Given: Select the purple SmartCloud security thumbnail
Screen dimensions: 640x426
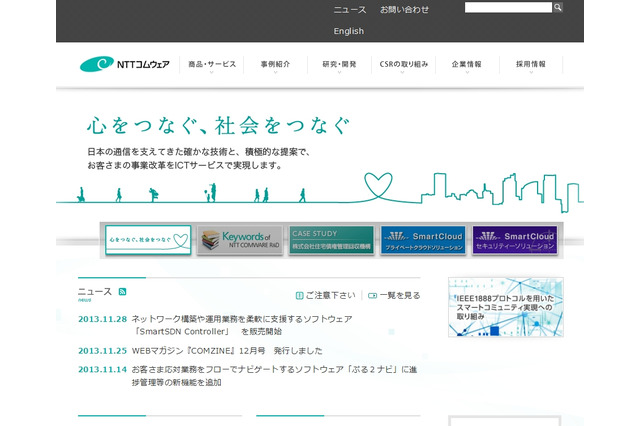Looking at the screenshot, I should pyautogui.click(x=515, y=240).
